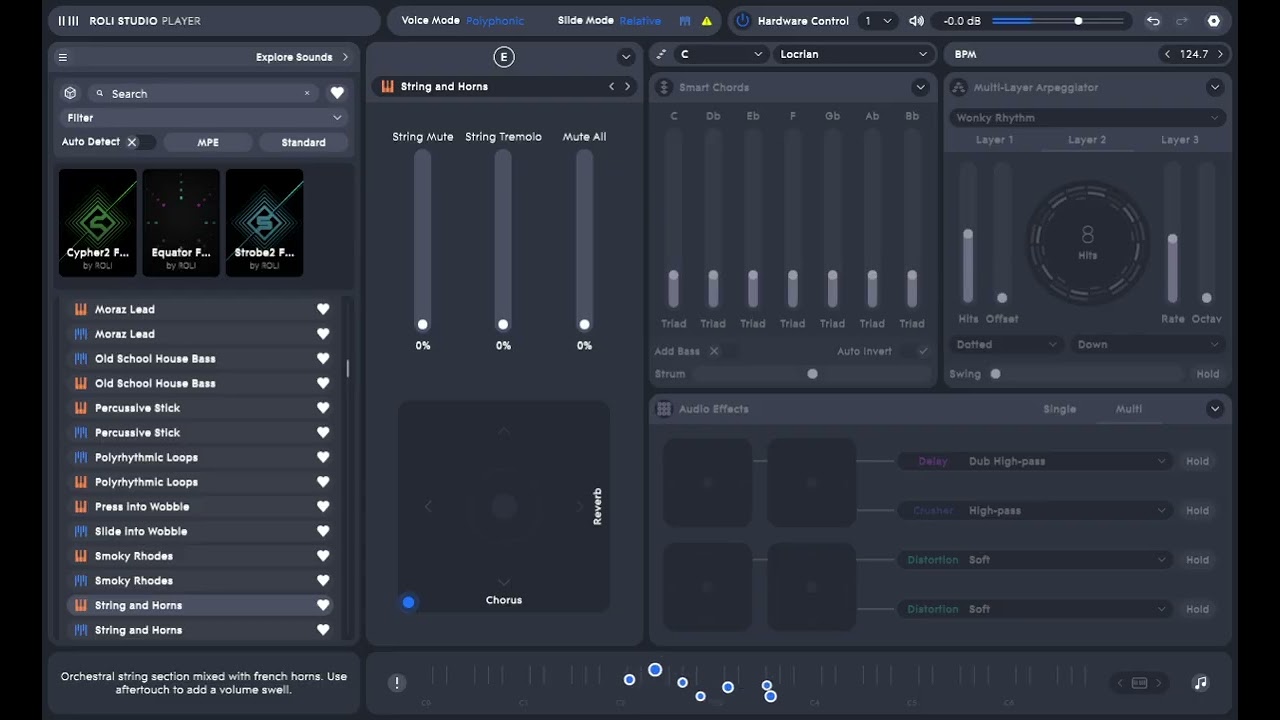Click the circled E logo icon
The height and width of the screenshot is (720, 1280).
coord(504,57)
